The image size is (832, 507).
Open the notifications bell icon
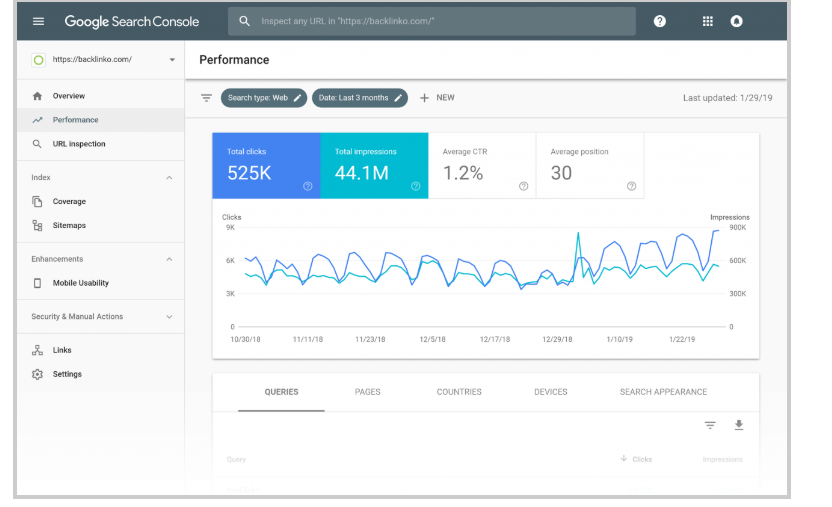736,21
